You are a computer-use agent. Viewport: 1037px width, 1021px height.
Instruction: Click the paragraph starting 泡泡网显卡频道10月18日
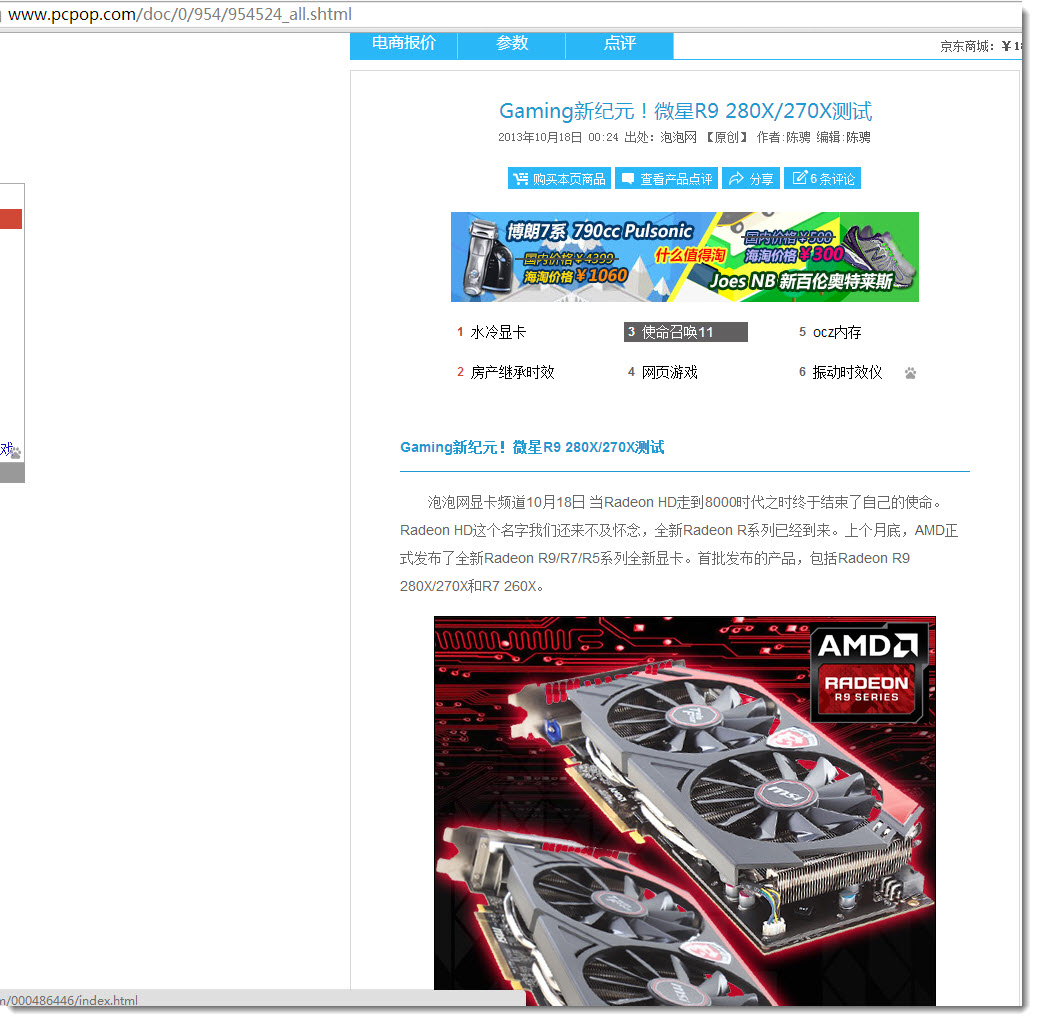pyautogui.click(x=679, y=544)
